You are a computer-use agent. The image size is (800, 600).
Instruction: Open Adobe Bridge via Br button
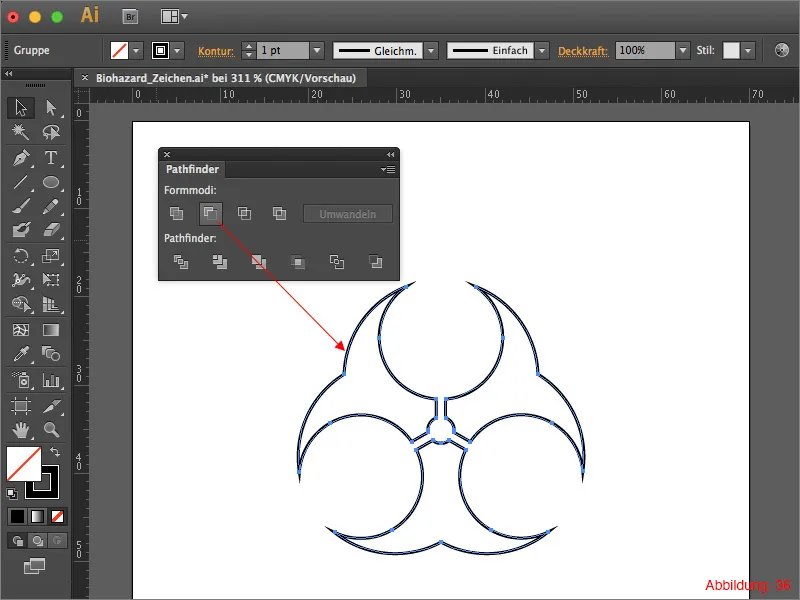(x=131, y=17)
